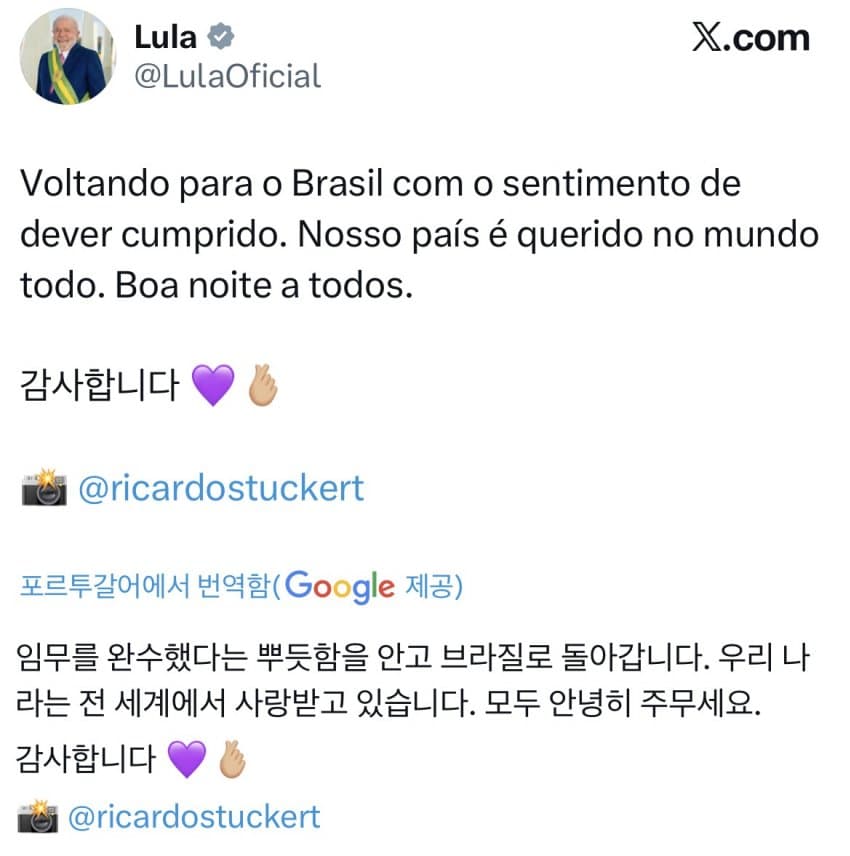Open the first @ricardostuckert mention
The image size is (850, 856).
point(221,488)
